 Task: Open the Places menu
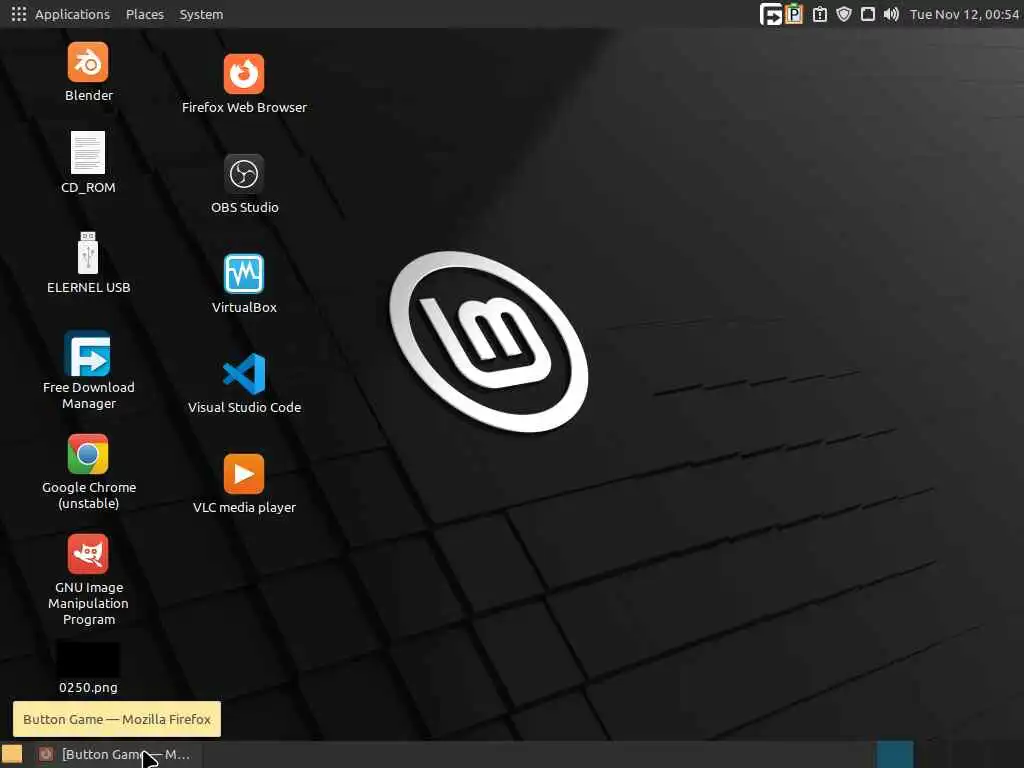[145, 14]
